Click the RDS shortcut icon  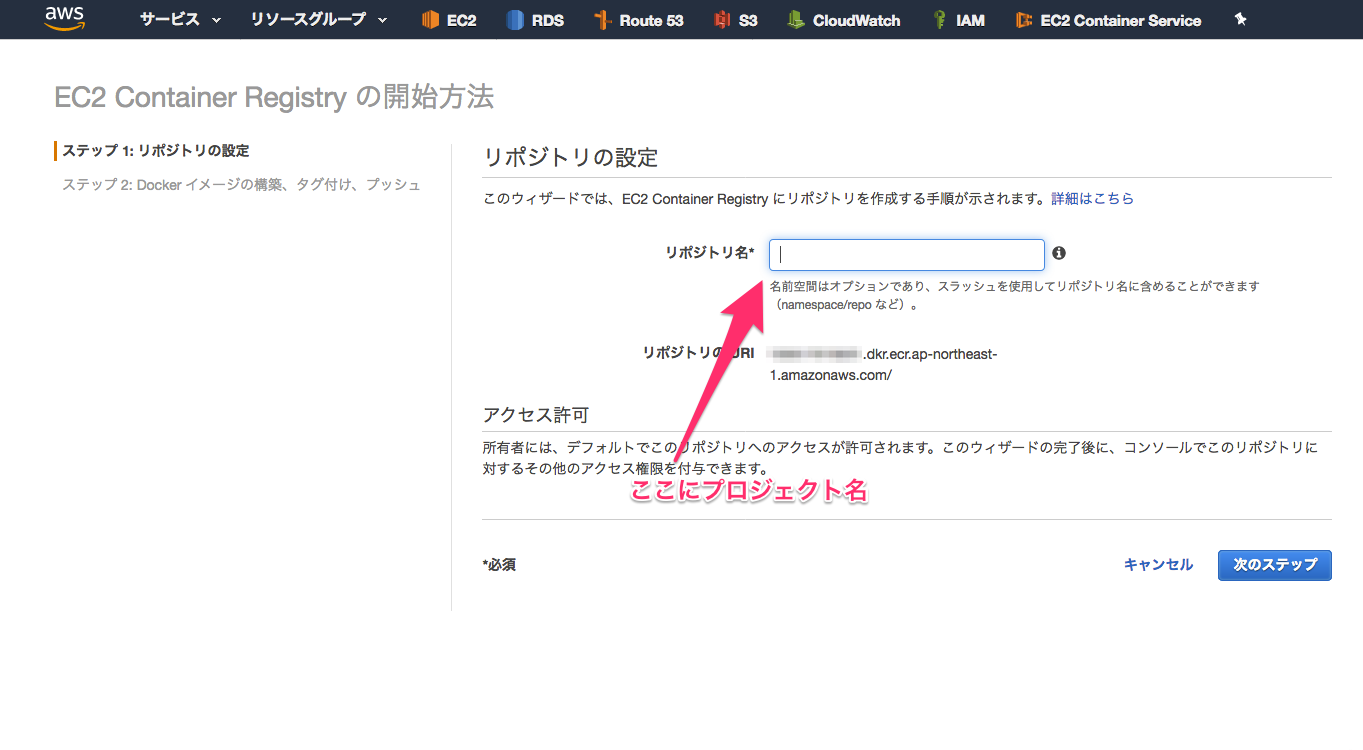(x=515, y=20)
